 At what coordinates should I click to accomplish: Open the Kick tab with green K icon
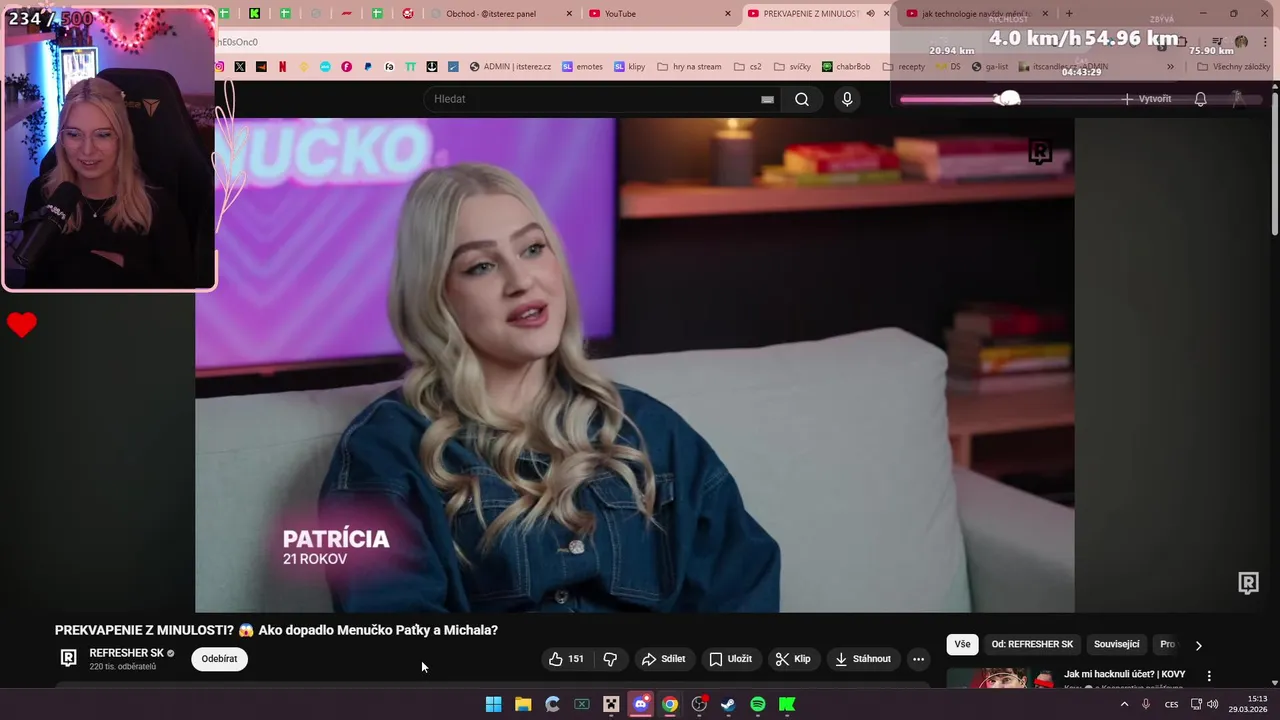[x=255, y=14]
